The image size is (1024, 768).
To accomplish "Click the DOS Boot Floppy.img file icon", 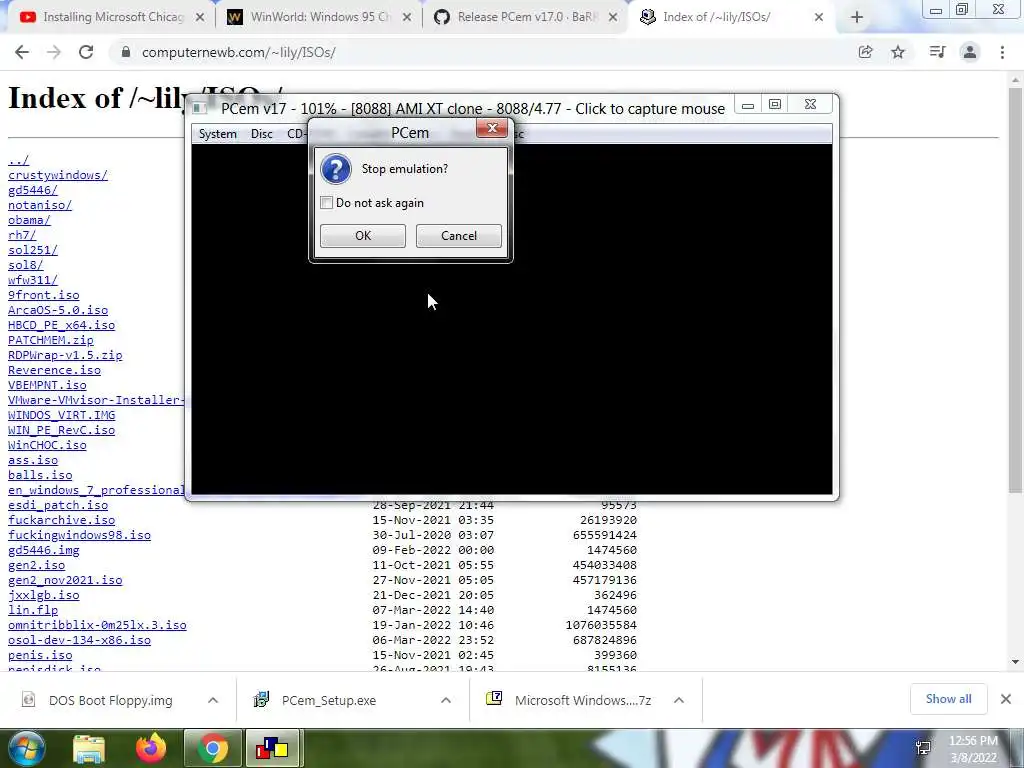I will [x=28, y=699].
